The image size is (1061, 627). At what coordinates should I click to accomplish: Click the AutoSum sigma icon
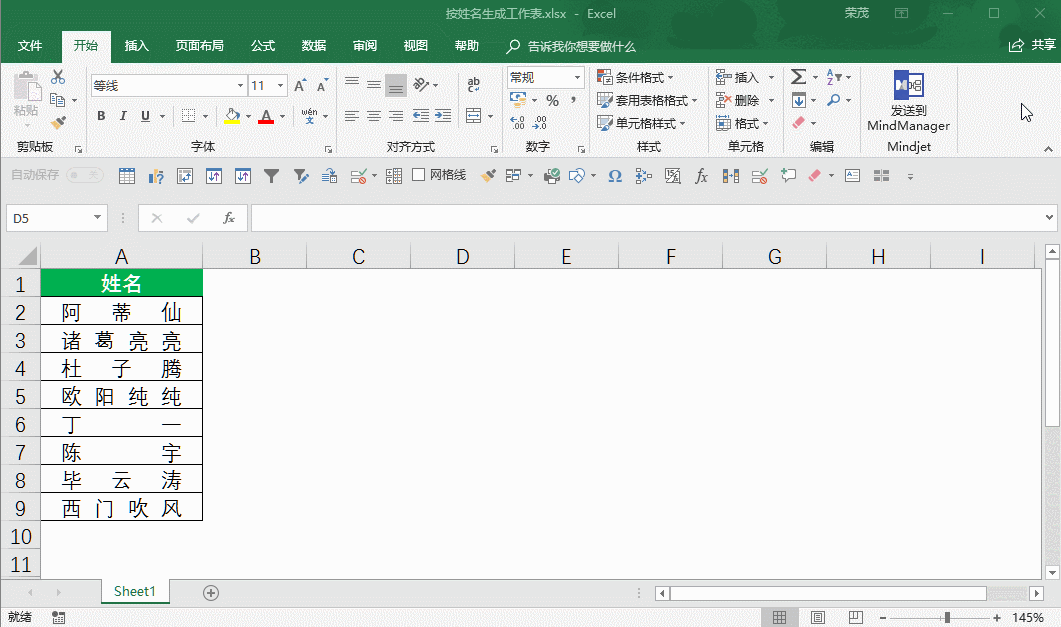point(798,77)
